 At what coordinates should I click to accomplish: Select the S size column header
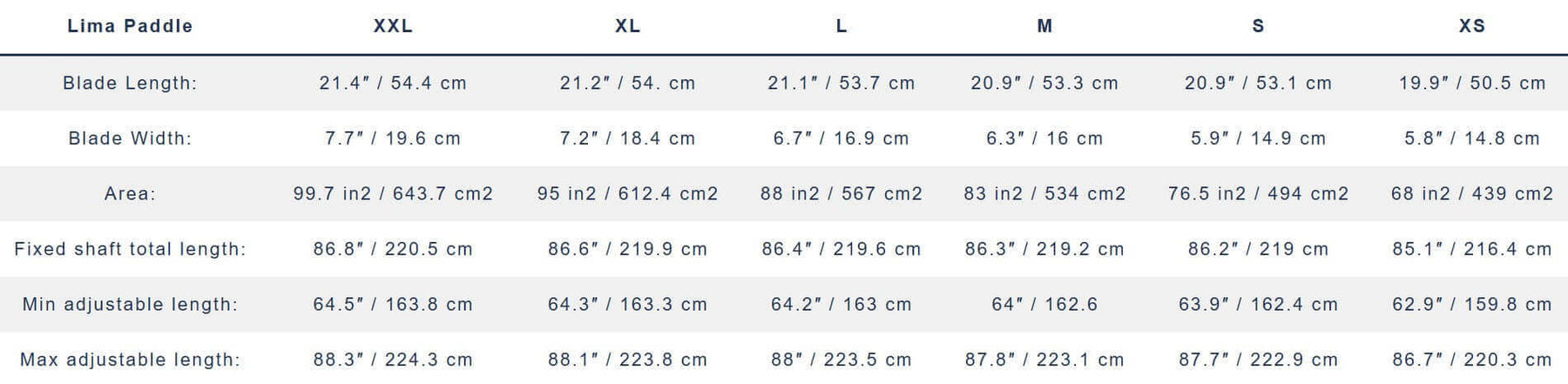click(1258, 26)
